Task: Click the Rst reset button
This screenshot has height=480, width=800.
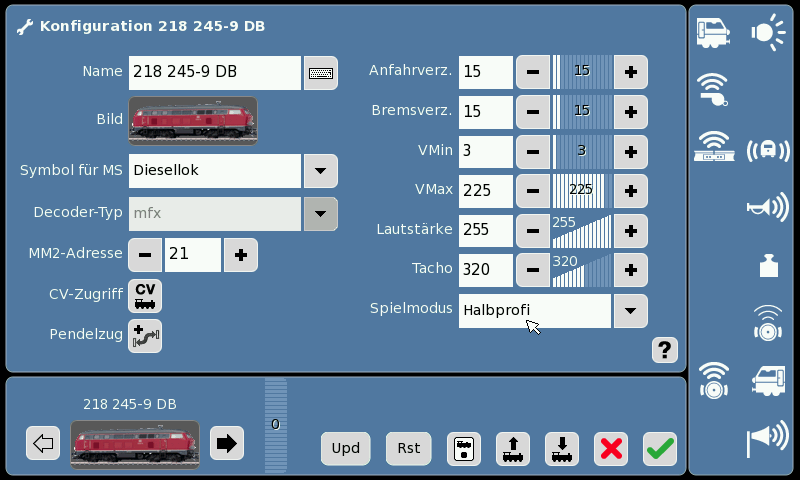Action: coord(409,449)
